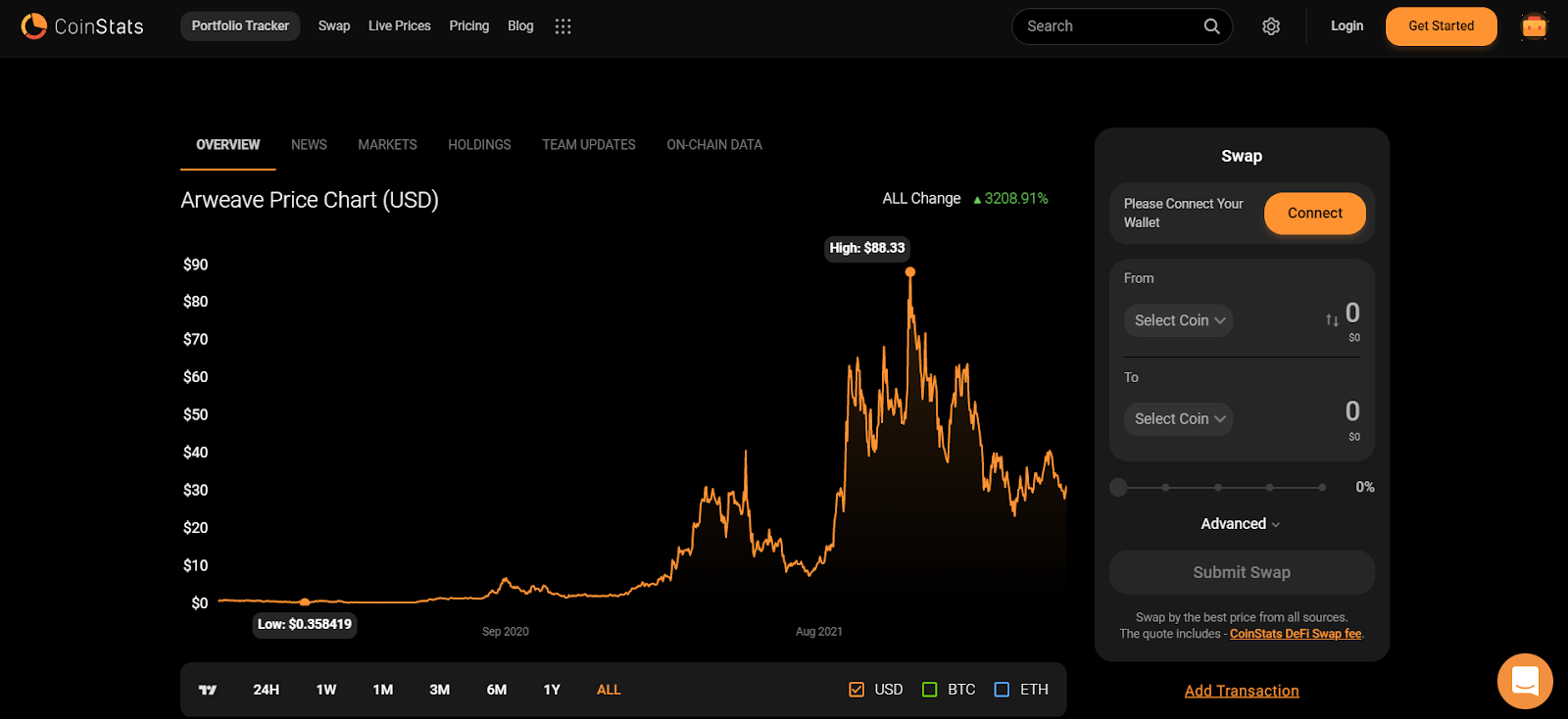Visit the Blog link
1568x719 pixels.
pos(520,26)
